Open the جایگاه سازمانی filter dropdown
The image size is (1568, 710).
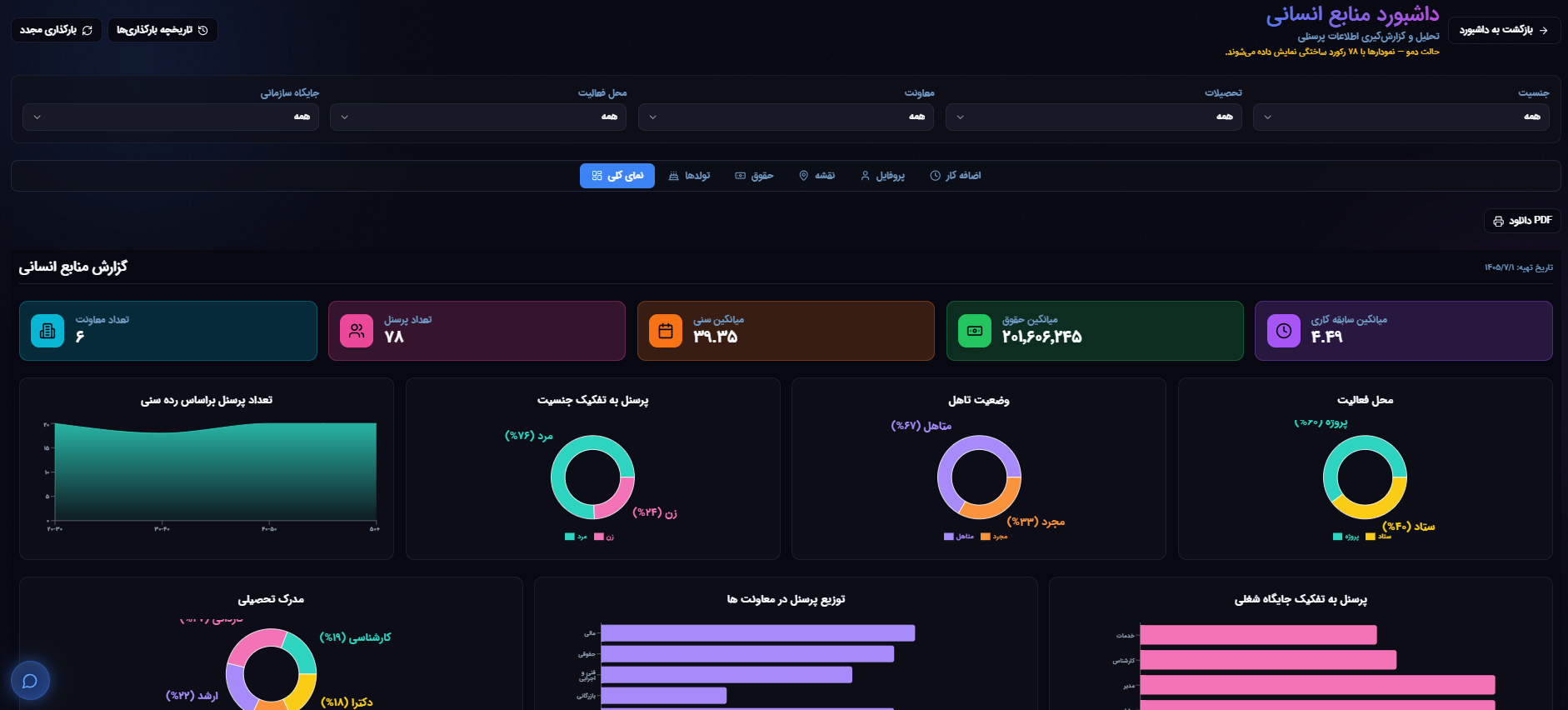171,117
